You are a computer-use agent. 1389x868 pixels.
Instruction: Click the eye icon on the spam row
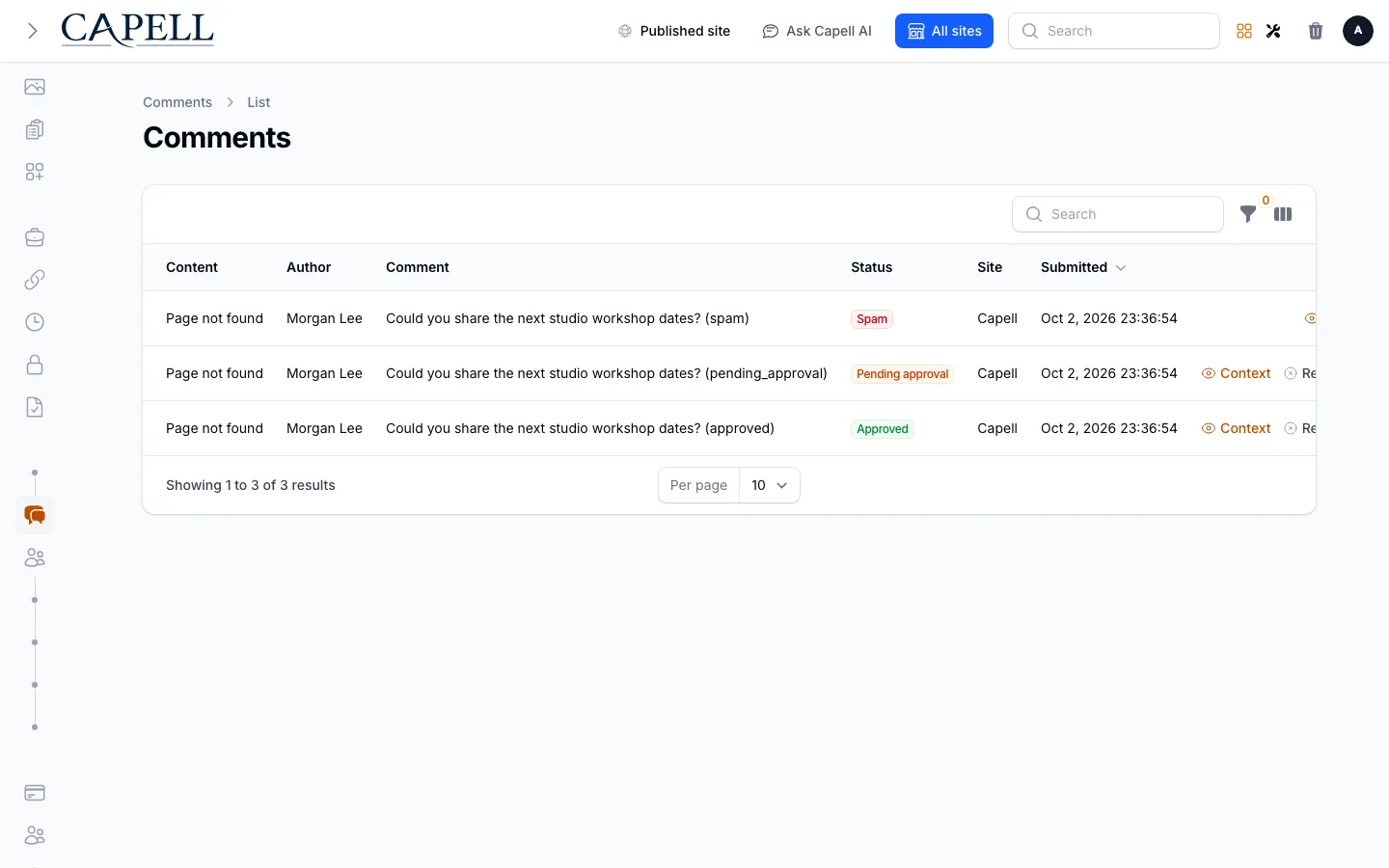1310,318
